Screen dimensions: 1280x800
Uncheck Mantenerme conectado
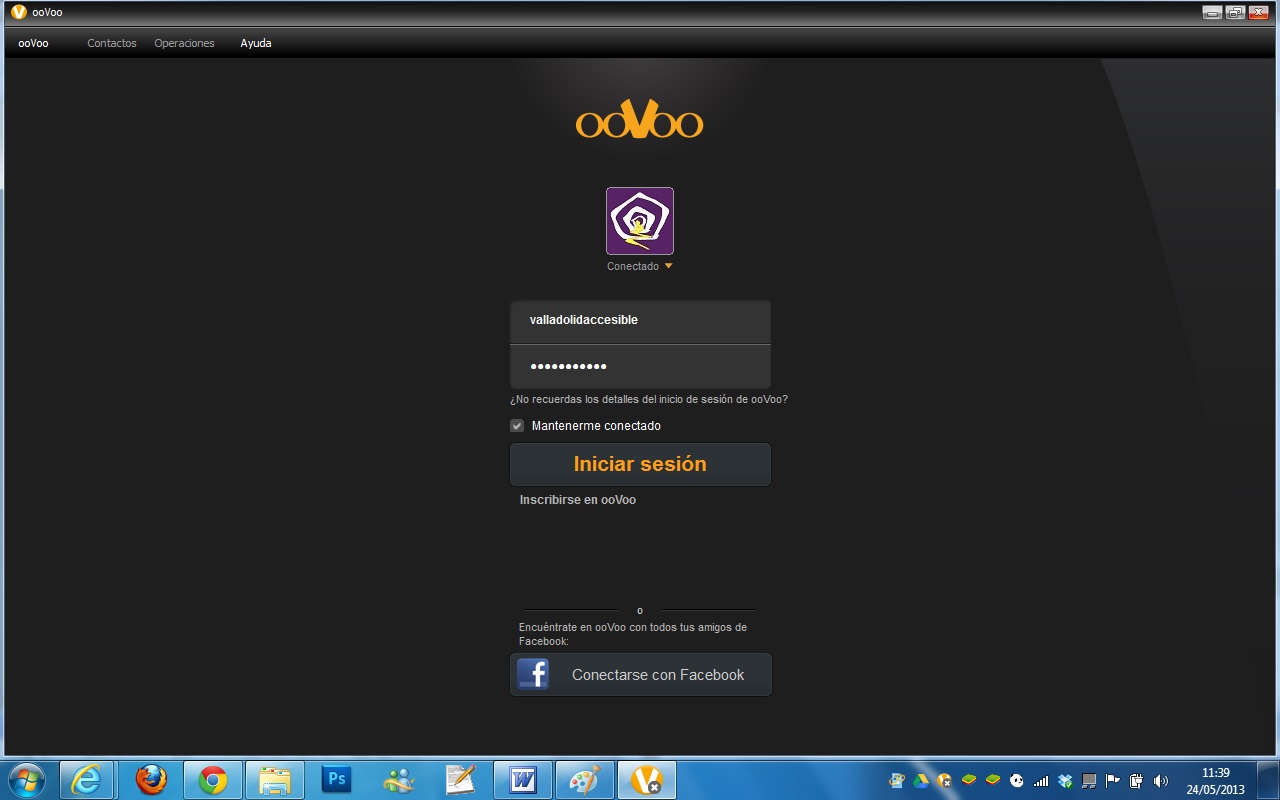517,425
